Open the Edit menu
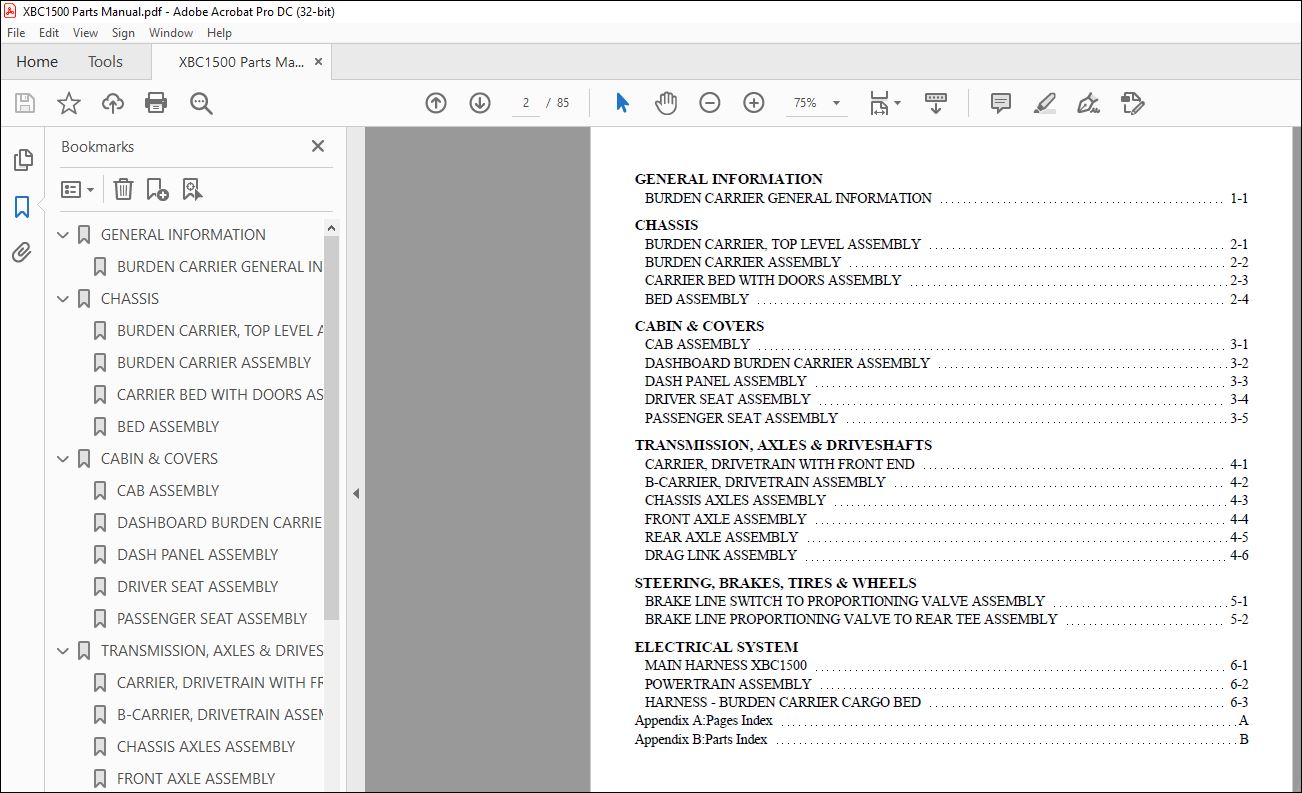The height and width of the screenshot is (793, 1302). point(49,33)
